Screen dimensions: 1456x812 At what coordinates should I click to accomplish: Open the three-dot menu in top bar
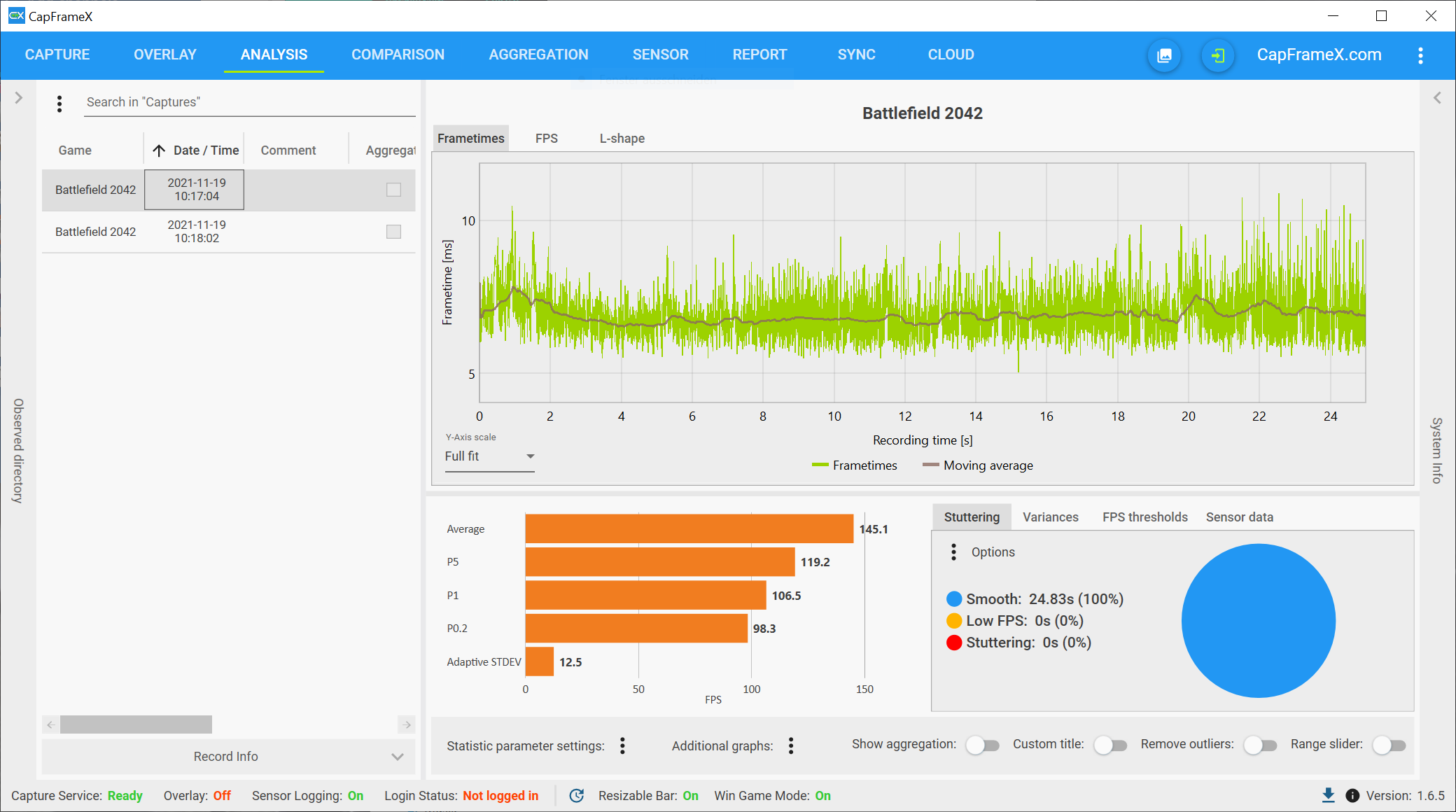pyautogui.click(x=1420, y=55)
